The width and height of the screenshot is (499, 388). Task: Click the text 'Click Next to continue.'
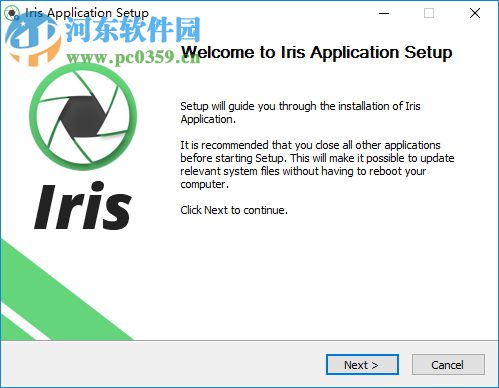click(234, 210)
